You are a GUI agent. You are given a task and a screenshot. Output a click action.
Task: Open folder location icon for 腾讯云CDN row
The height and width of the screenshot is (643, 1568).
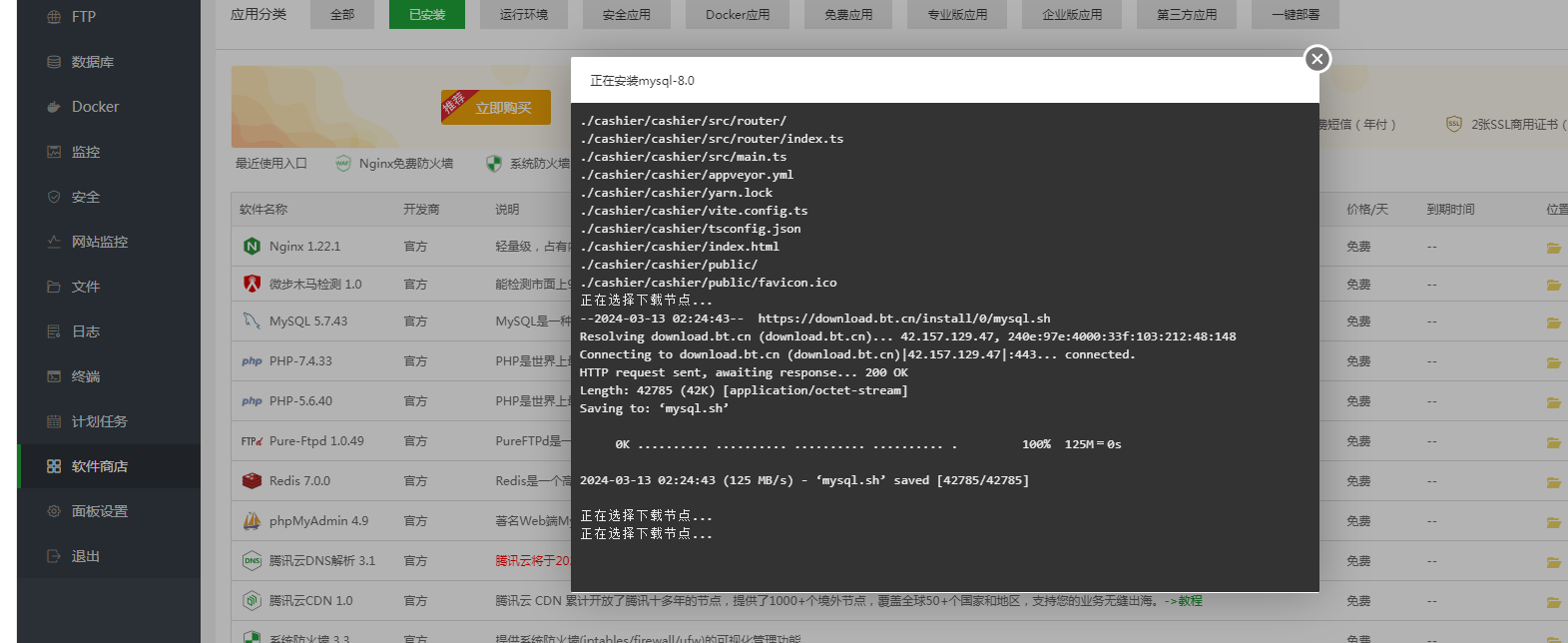(x=1554, y=602)
